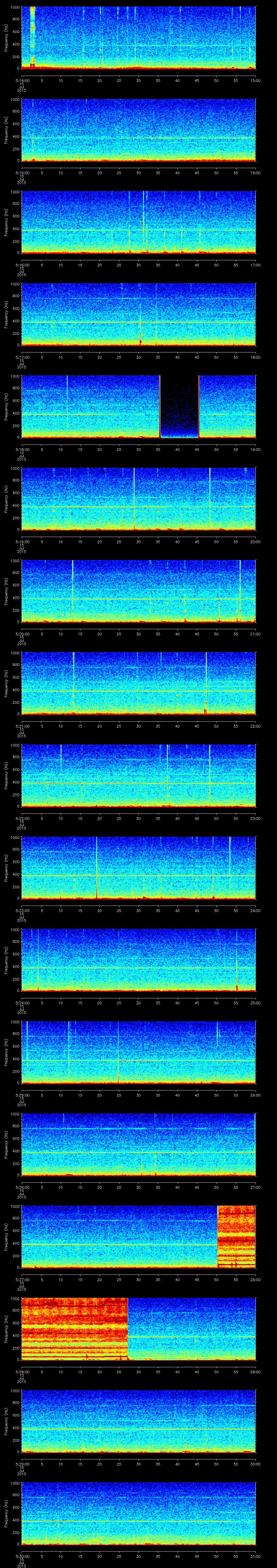Click the 5:25:00 start time label

coord(22,1095)
